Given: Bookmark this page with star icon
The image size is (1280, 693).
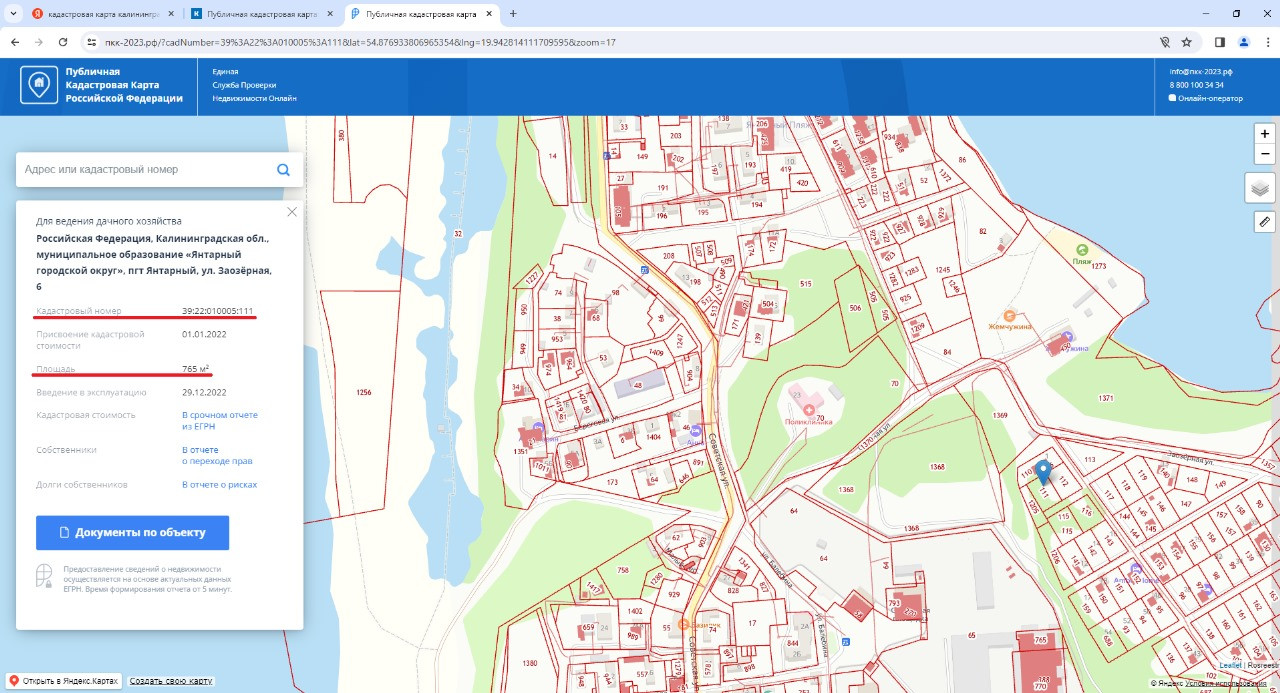Looking at the screenshot, I should tap(1187, 42).
